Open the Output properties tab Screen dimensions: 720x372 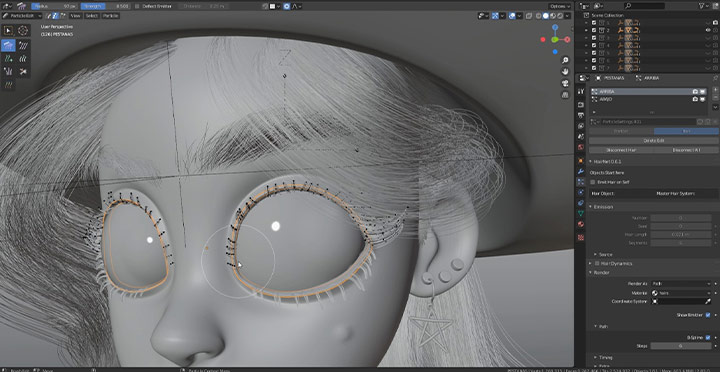click(581, 115)
